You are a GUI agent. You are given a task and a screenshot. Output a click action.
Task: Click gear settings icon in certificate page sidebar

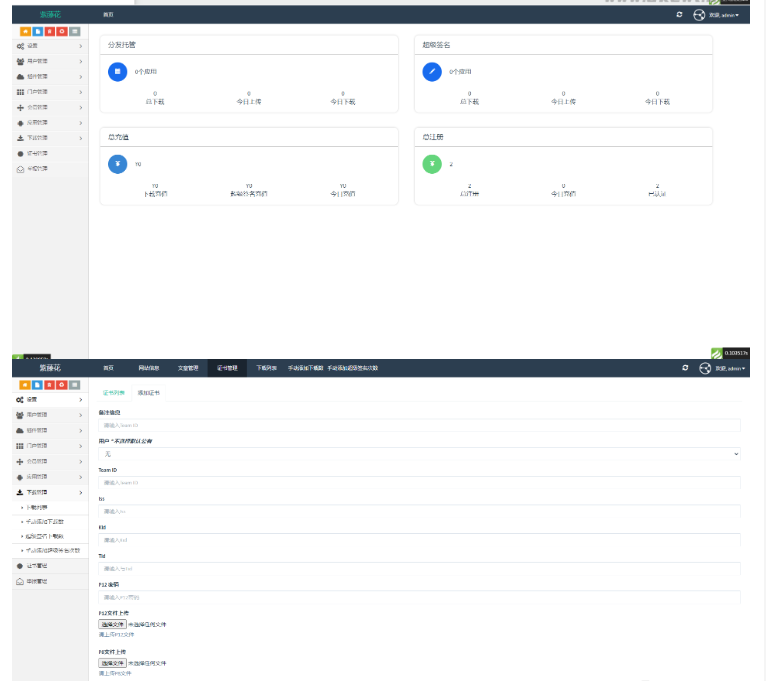tap(20, 399)
